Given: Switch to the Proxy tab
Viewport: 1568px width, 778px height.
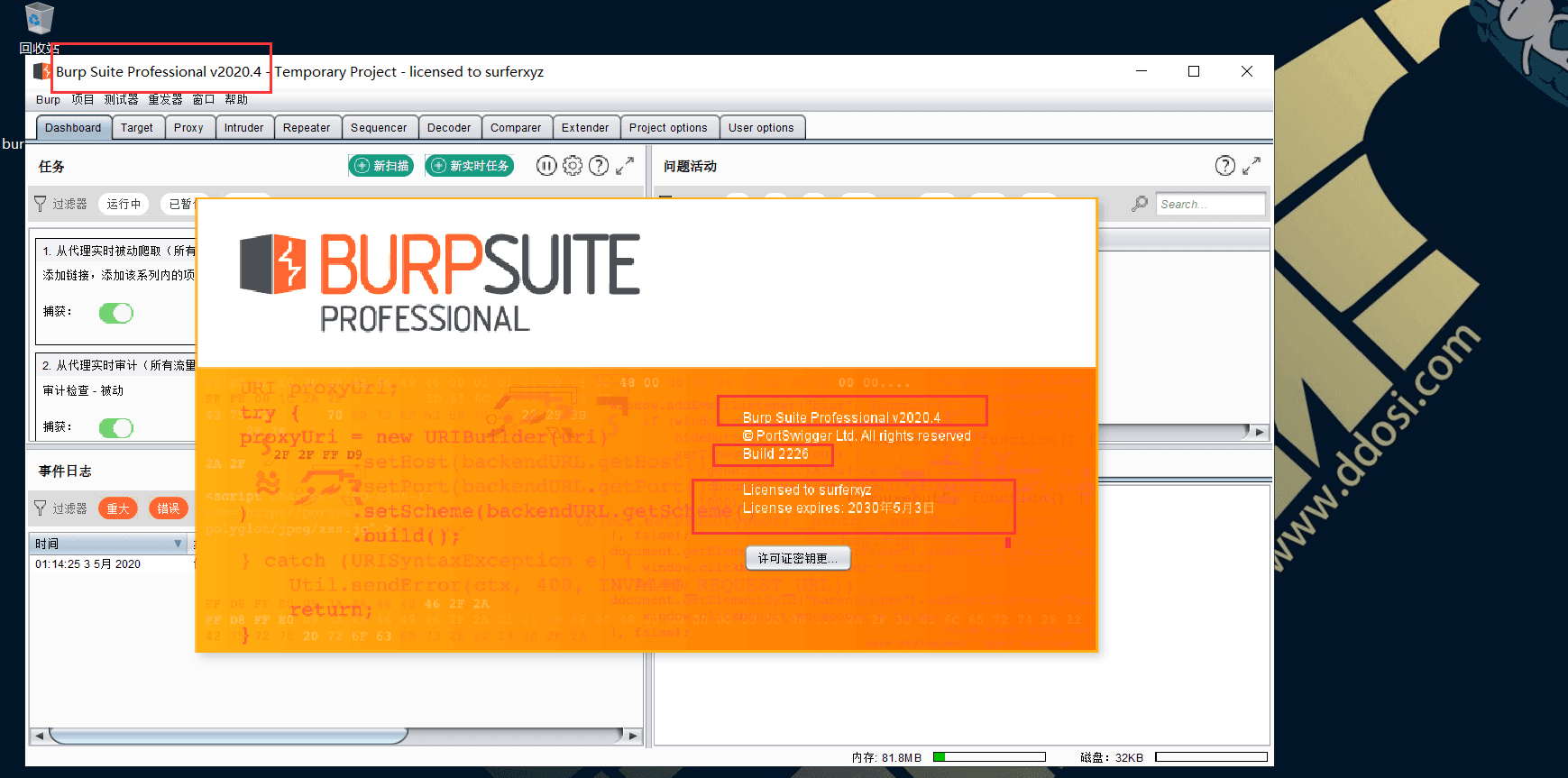Looking at the screenshot, I should [188, 128].
